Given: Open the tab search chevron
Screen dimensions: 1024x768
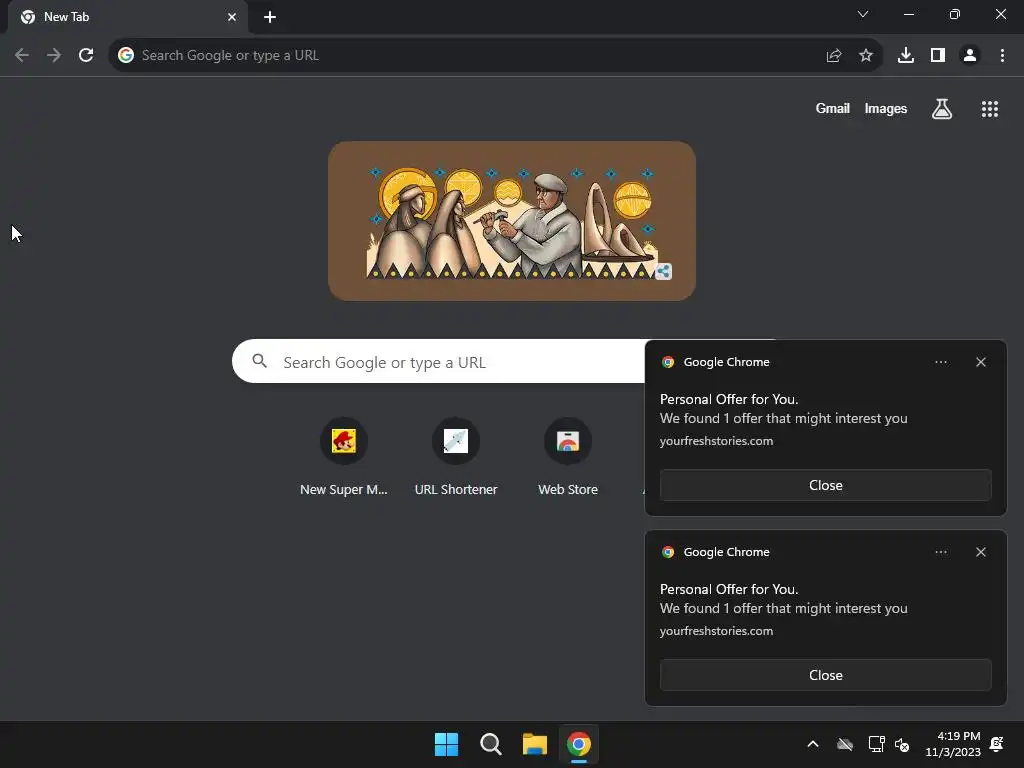Looking at the screenshot, I should [x=863, y=14].
